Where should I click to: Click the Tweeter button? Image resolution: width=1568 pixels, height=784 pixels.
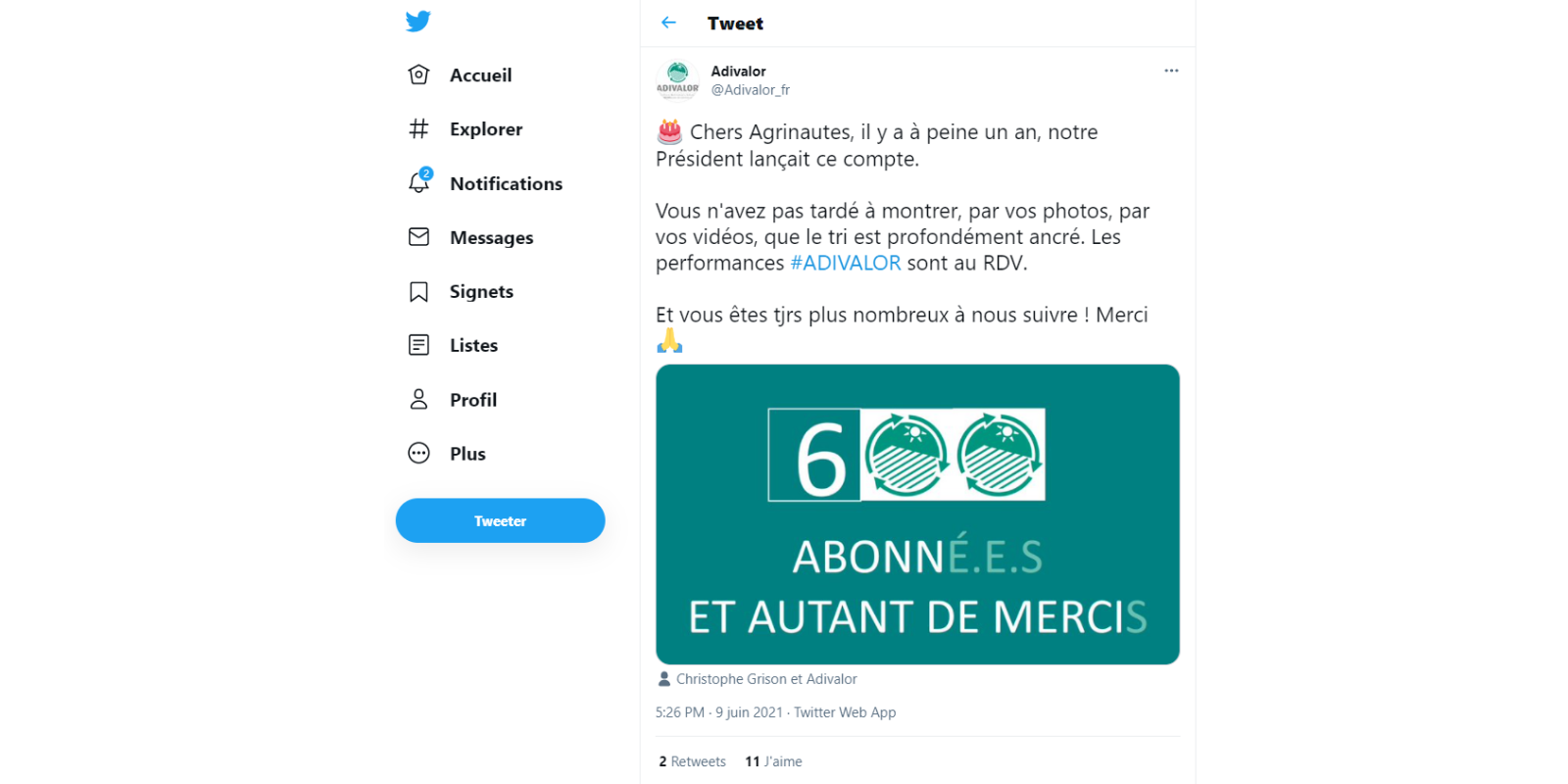[500, 520]
